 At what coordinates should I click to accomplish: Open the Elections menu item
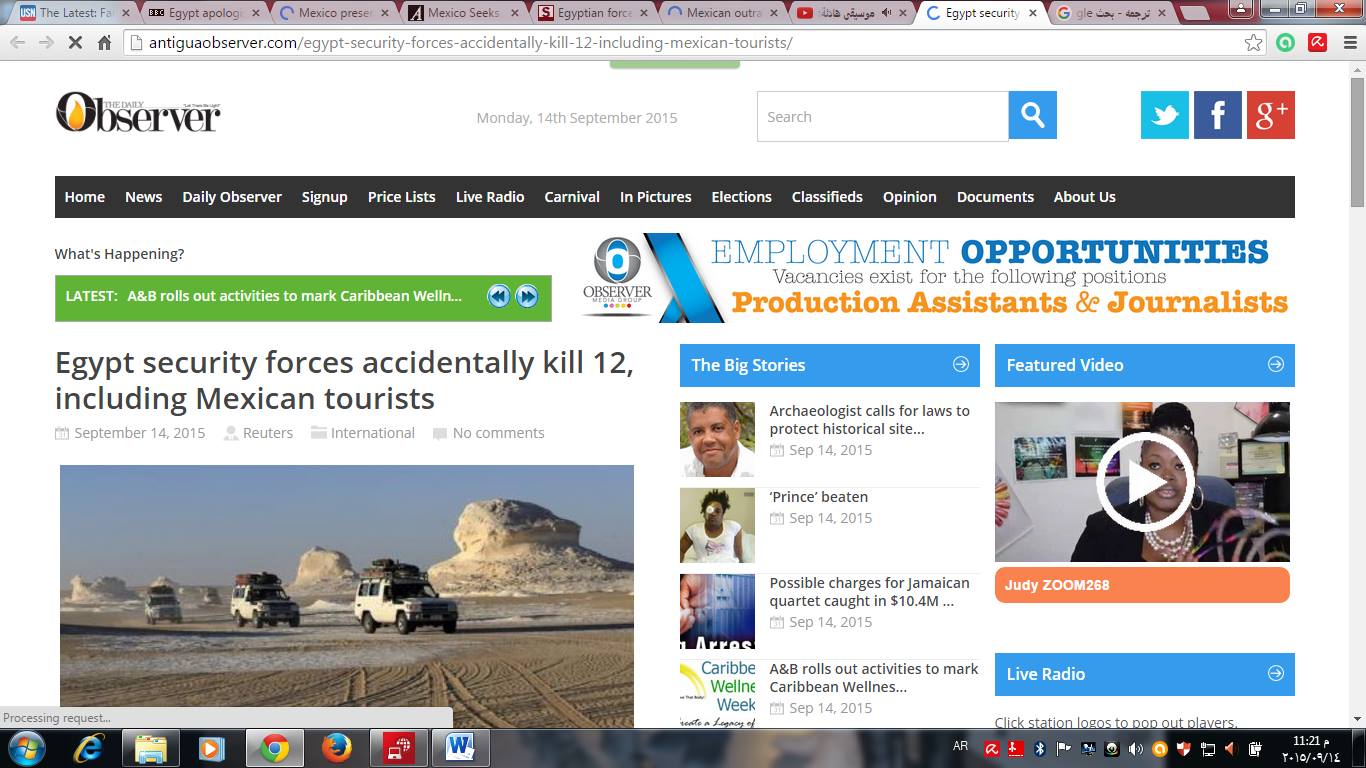coord(741,197)
